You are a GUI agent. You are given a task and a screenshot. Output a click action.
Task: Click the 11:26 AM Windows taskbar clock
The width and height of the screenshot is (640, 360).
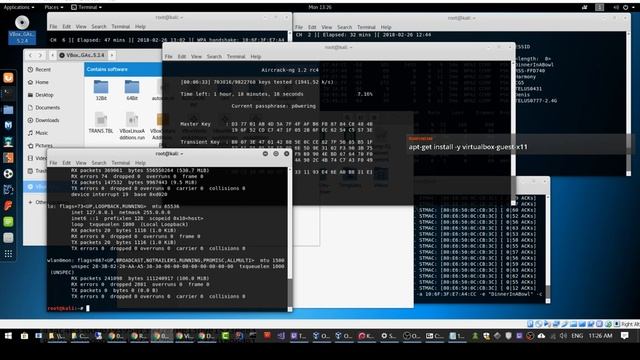[600, 336]
